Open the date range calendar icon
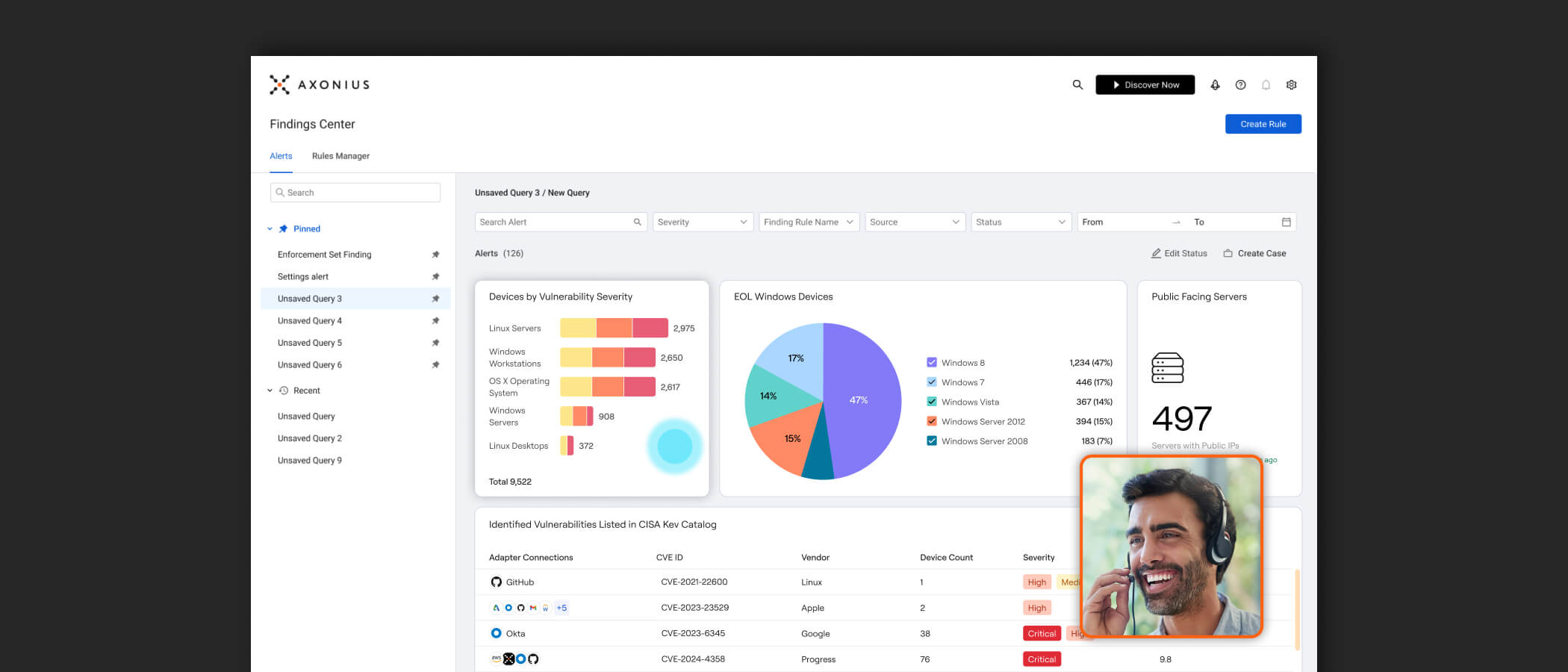The width and height of the screenshot is (1568, 672). [x=1286, y=223]
